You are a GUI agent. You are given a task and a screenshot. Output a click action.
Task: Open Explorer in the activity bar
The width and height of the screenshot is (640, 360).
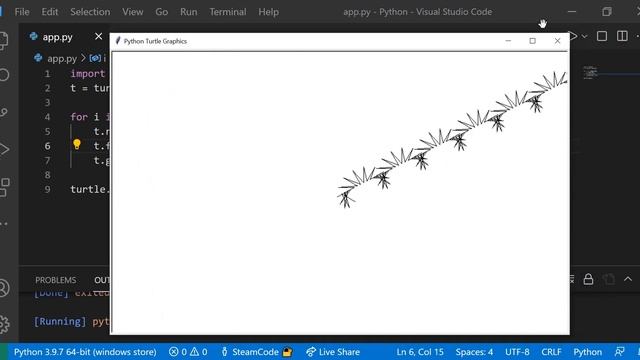[3, 40]
